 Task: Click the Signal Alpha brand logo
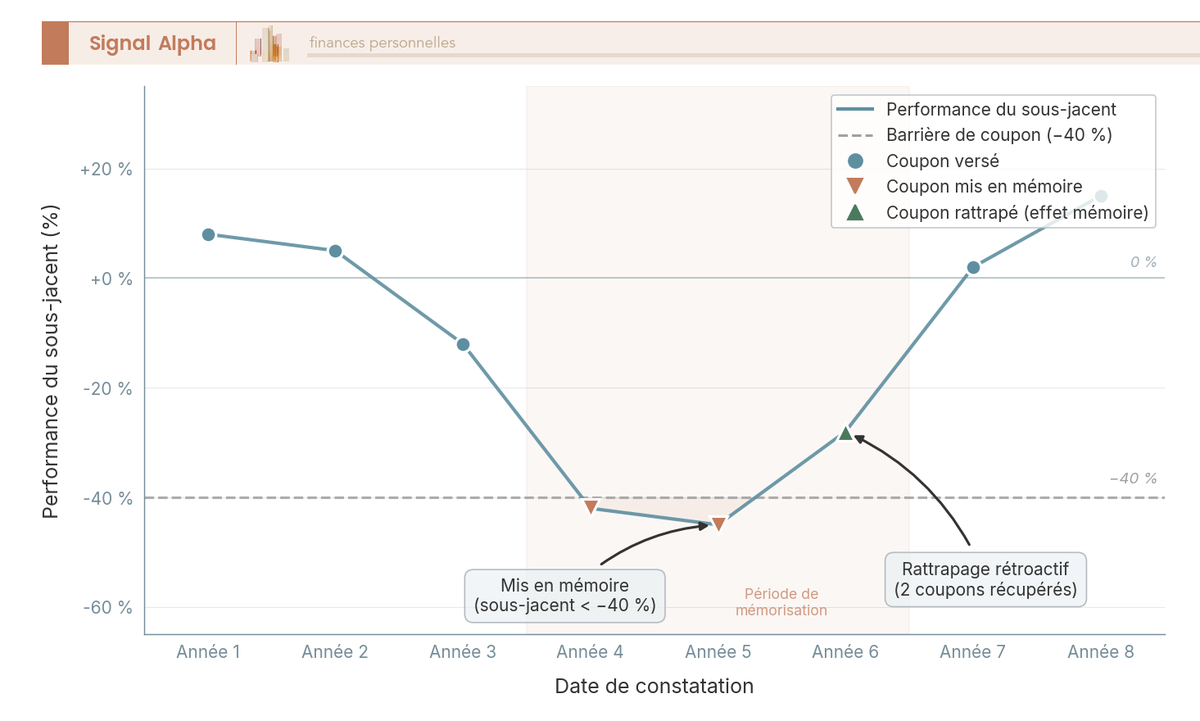point(152,43)
